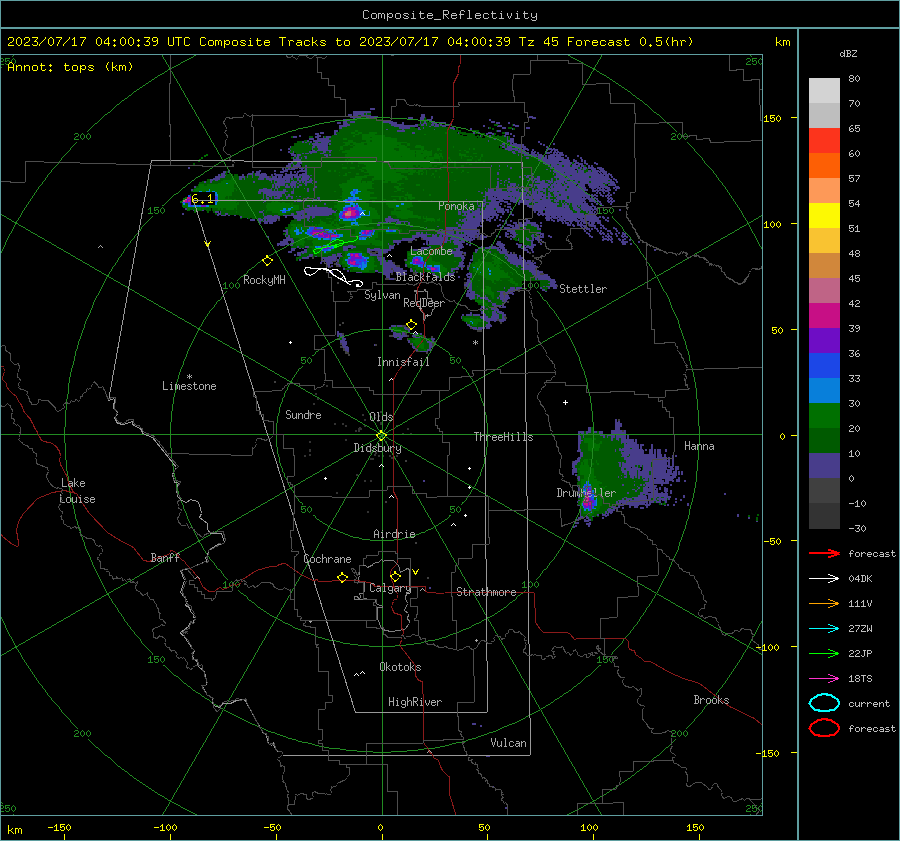
Task: Click the Stettler city label
Action: [x=583, y=289]
